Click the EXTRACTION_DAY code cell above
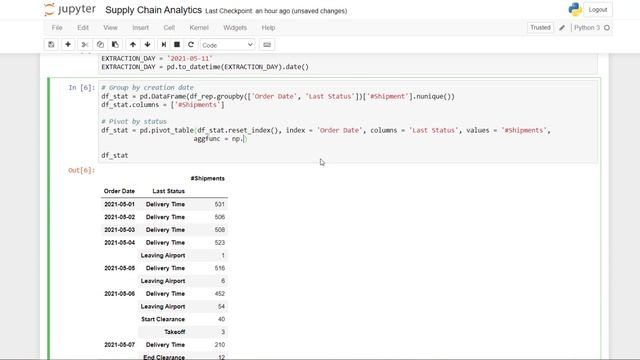The width and height of the screenshot is (640, 360). click(x=348, y=63)
